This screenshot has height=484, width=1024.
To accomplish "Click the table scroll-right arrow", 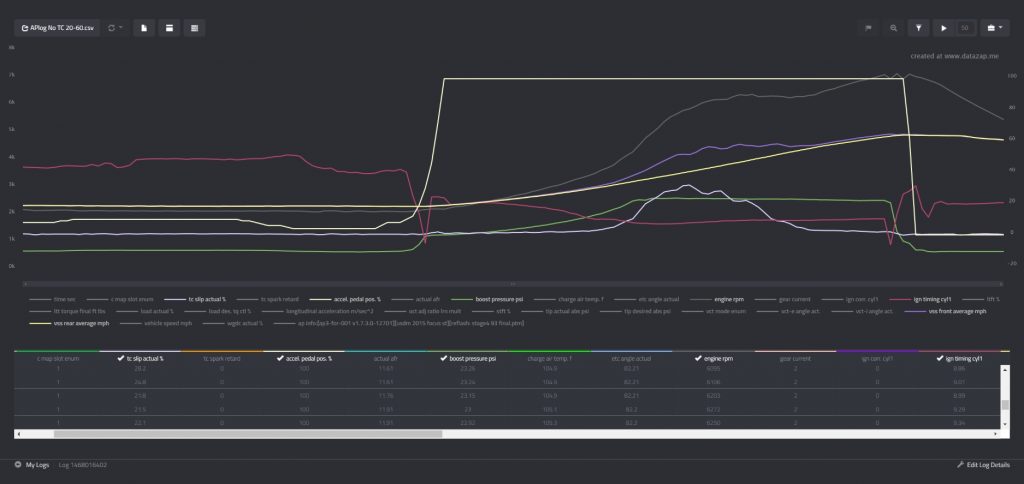I will coord(996,434).
